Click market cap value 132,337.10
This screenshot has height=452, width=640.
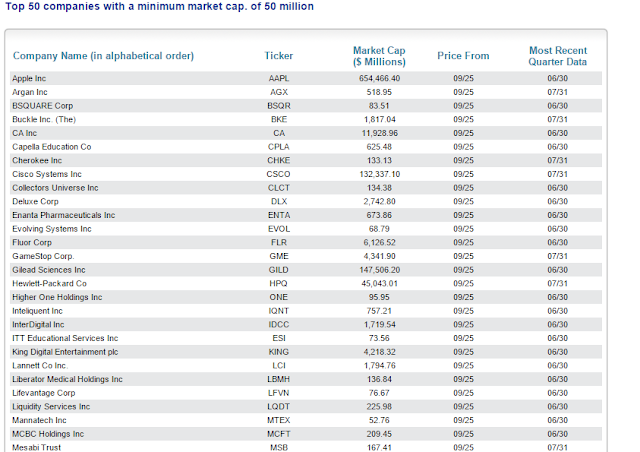click(x=379, y=174)
